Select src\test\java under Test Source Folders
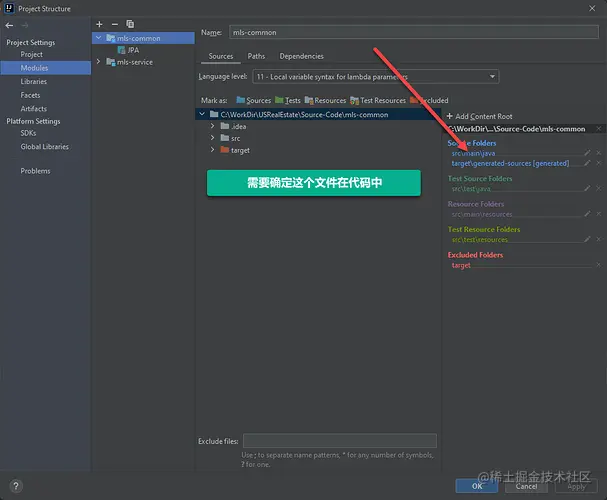Screen dimensions: 607x500 tap(471, 188)
